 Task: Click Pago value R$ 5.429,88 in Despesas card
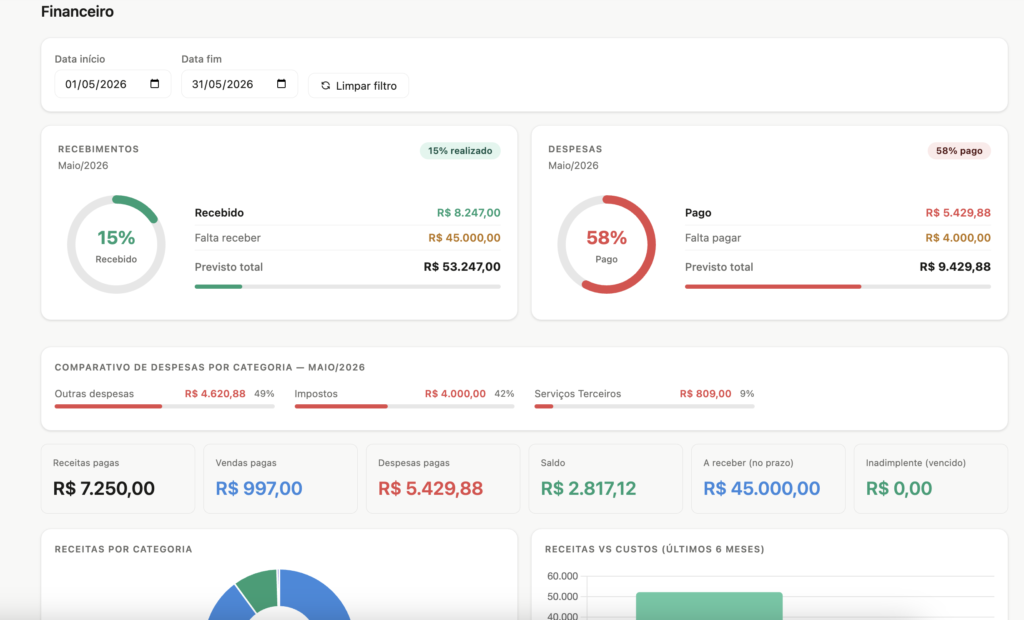pos(957,213)
